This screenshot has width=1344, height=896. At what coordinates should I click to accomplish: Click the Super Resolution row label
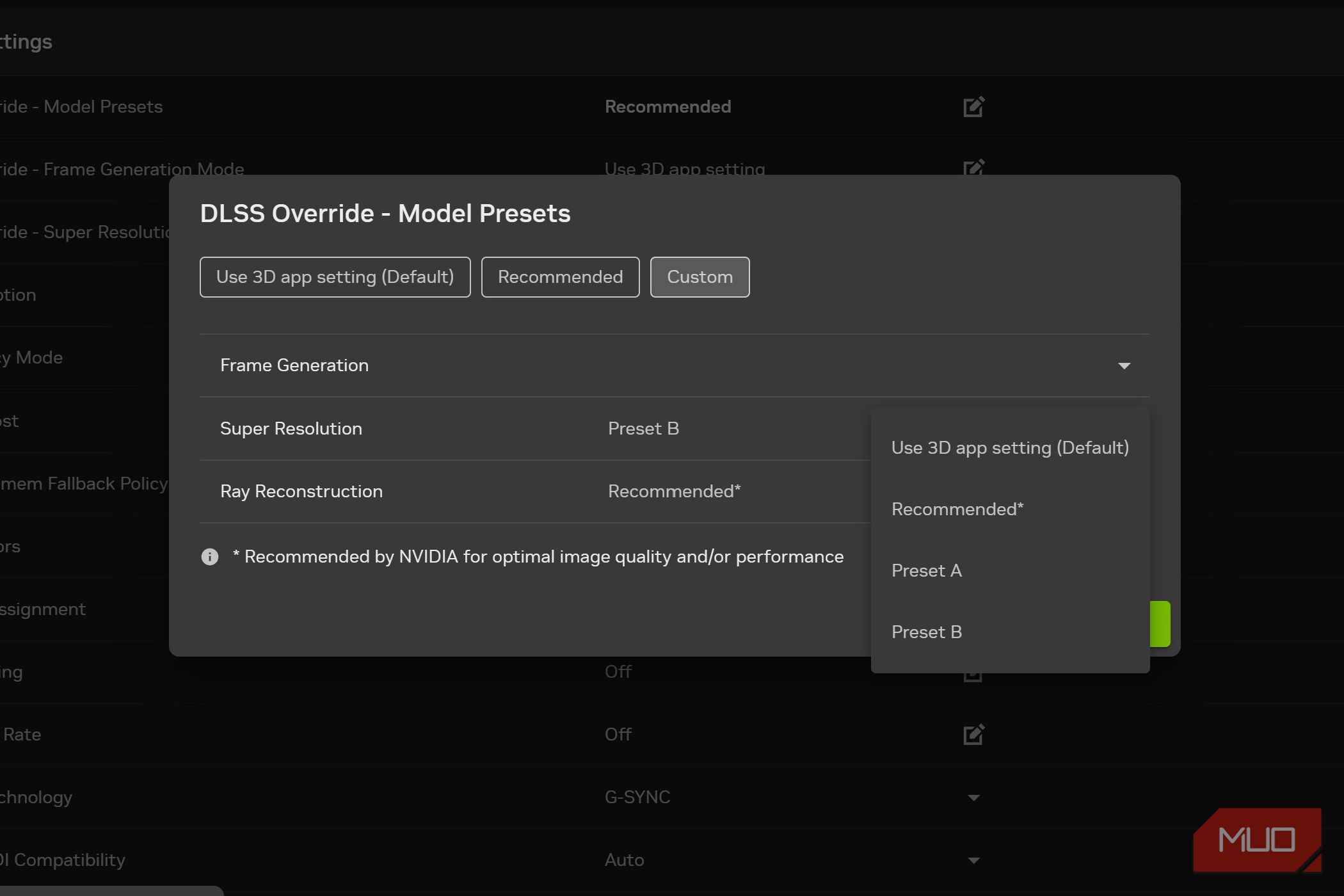(291, 428)
